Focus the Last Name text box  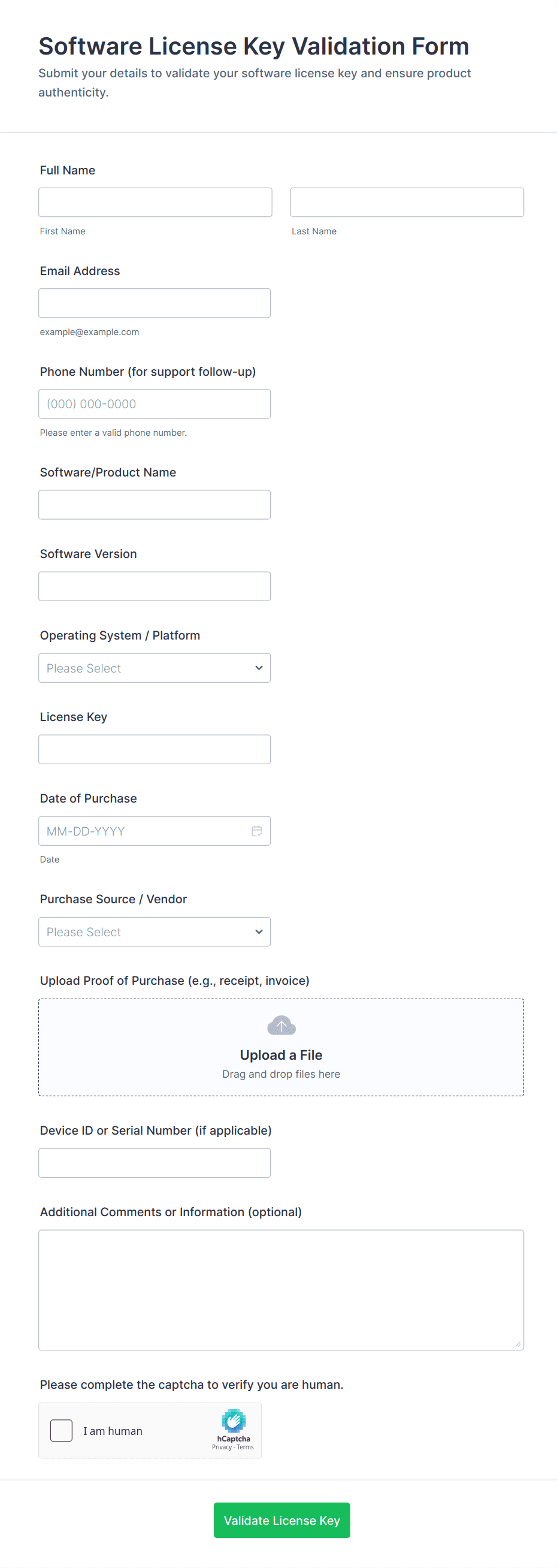(407, 202)
